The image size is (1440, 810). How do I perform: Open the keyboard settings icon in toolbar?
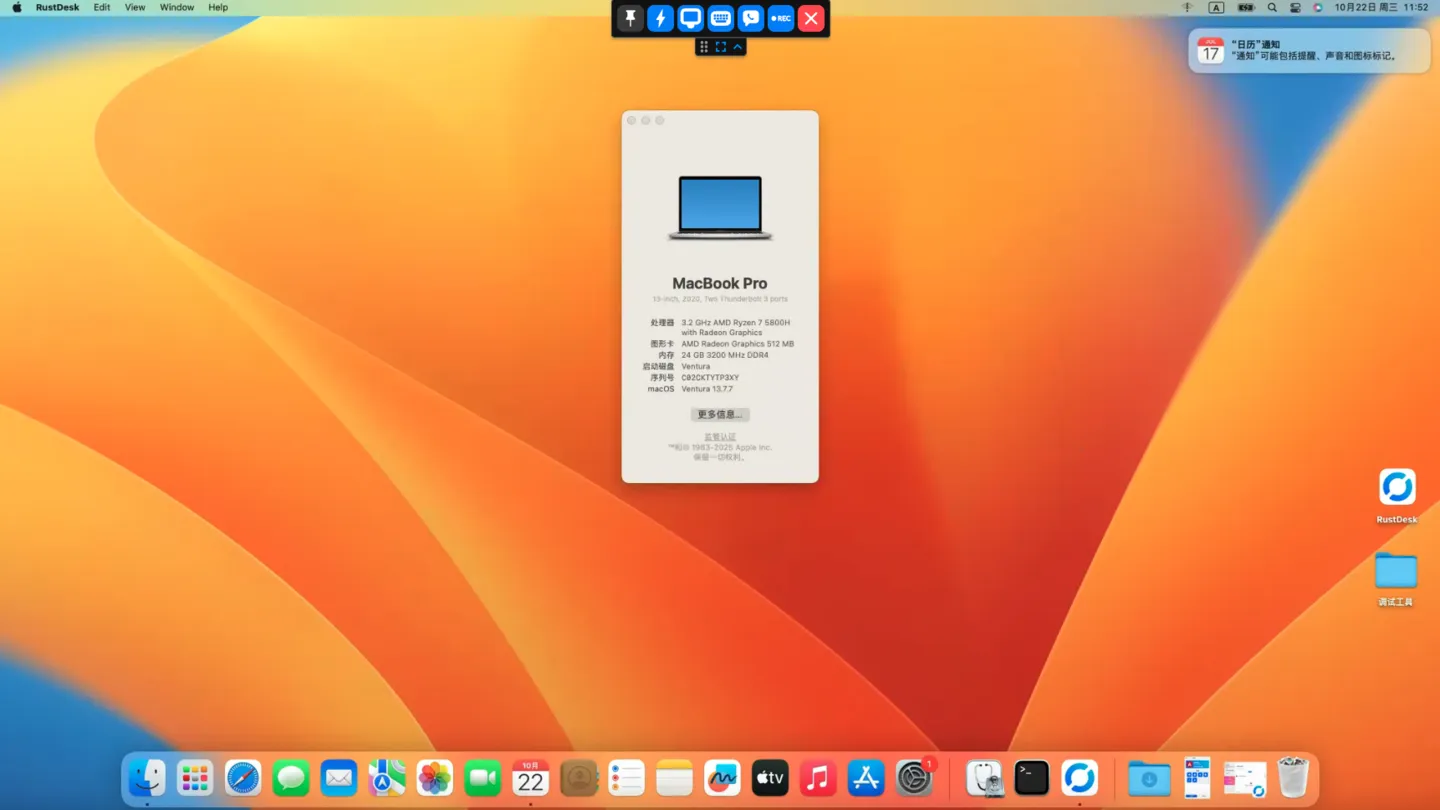pyautogui.click(x=720, y=18)
